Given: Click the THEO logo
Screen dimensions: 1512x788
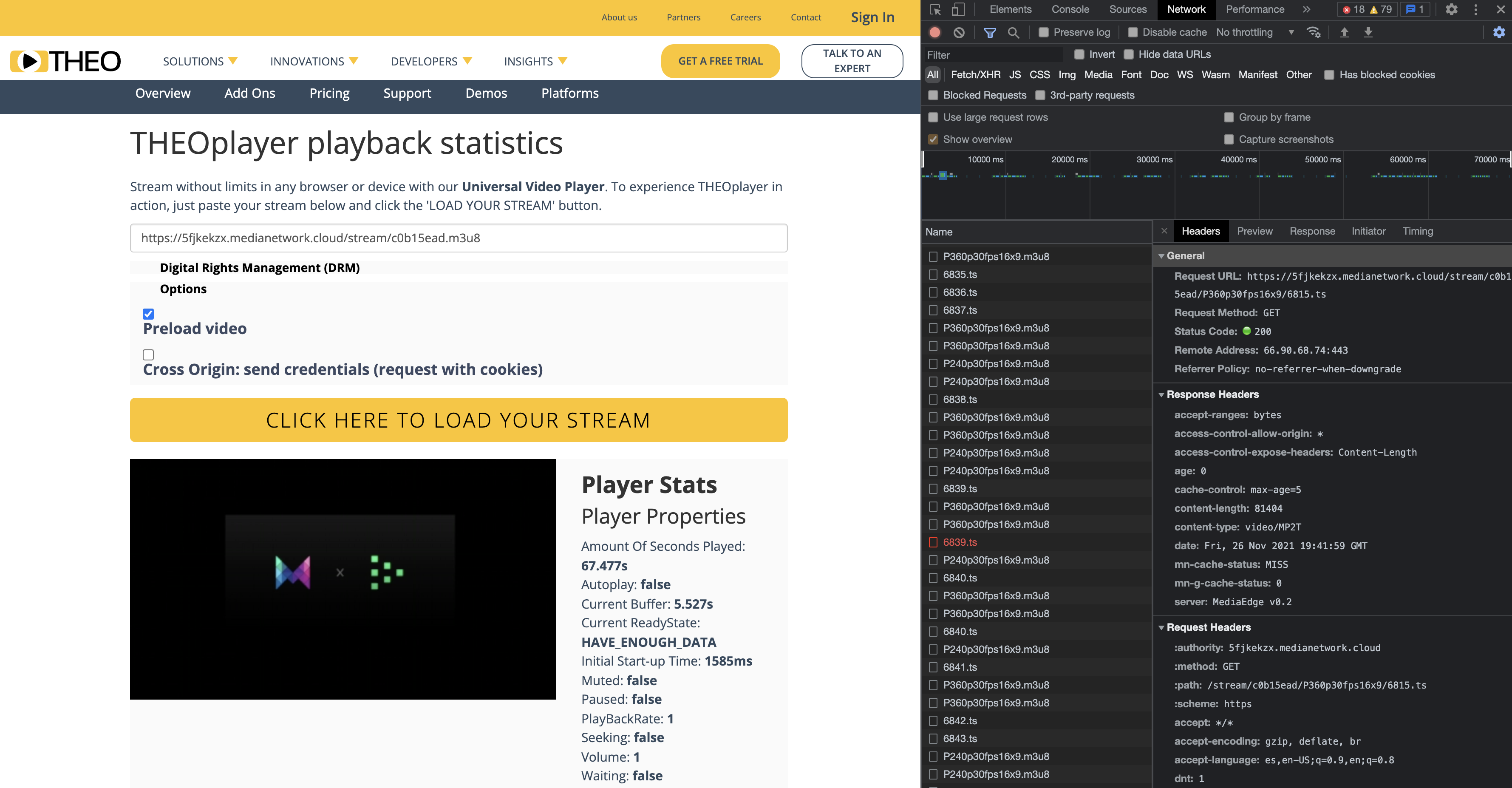Looking at the screenshot, I should point(65,61).
